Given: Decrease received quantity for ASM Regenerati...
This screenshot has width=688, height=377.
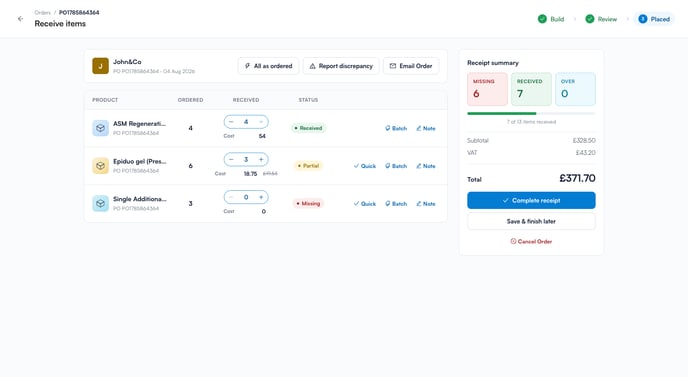Looking at the screenshot, I should pyautogui.click(x=231, y=122).
